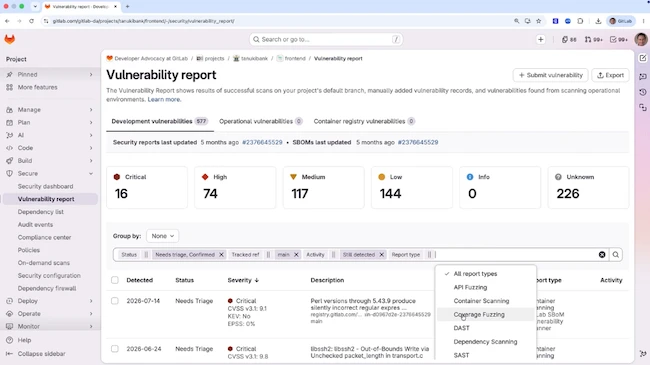
Task: Run the filter search magnifier button
Action: click(x=616, y=255)
